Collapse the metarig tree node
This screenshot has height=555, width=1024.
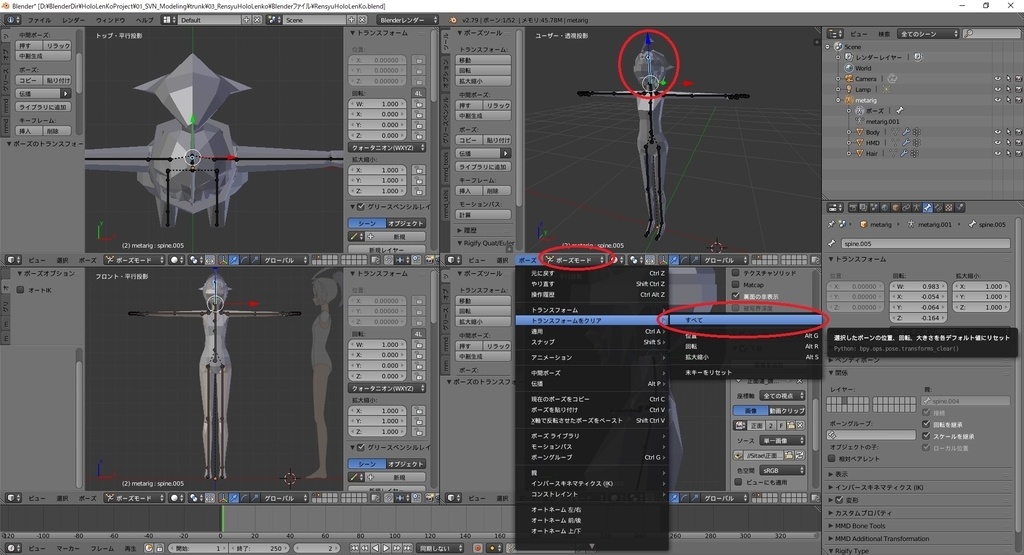click(839, 100)
